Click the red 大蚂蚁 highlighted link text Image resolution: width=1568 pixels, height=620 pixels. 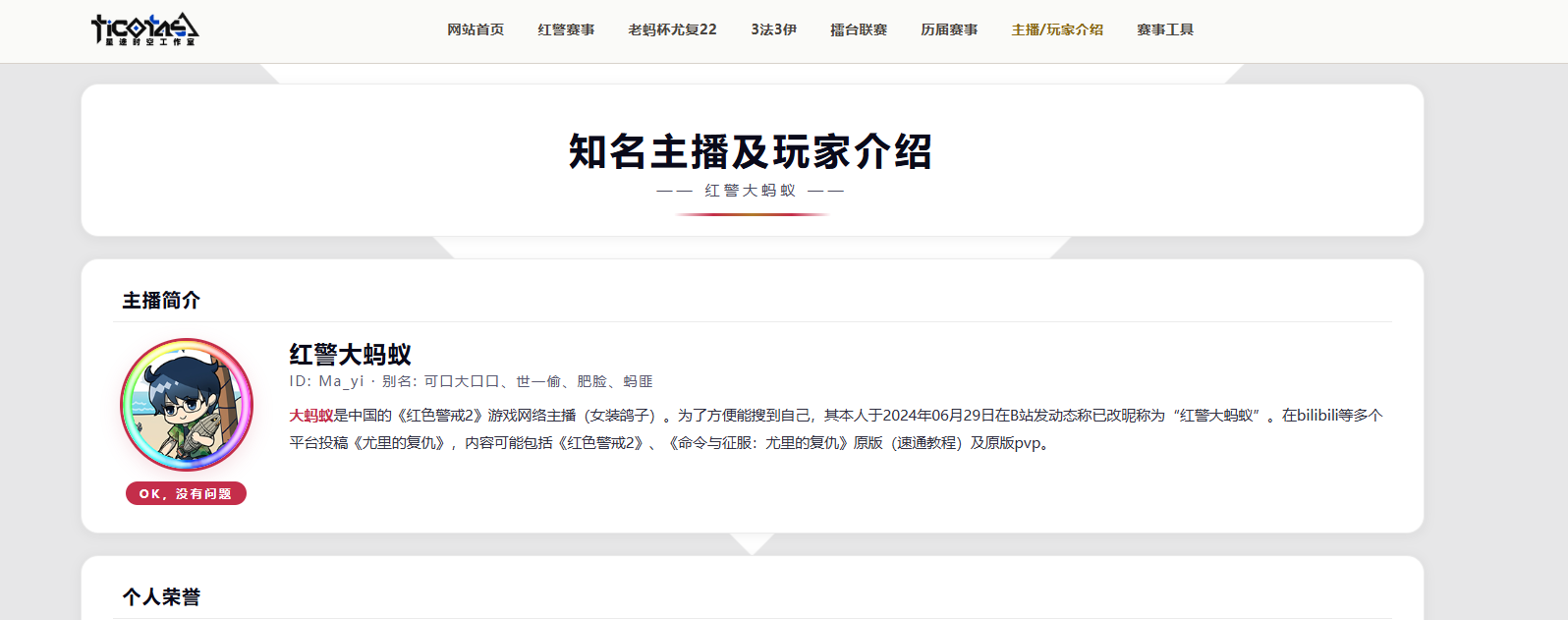point(311,416)
